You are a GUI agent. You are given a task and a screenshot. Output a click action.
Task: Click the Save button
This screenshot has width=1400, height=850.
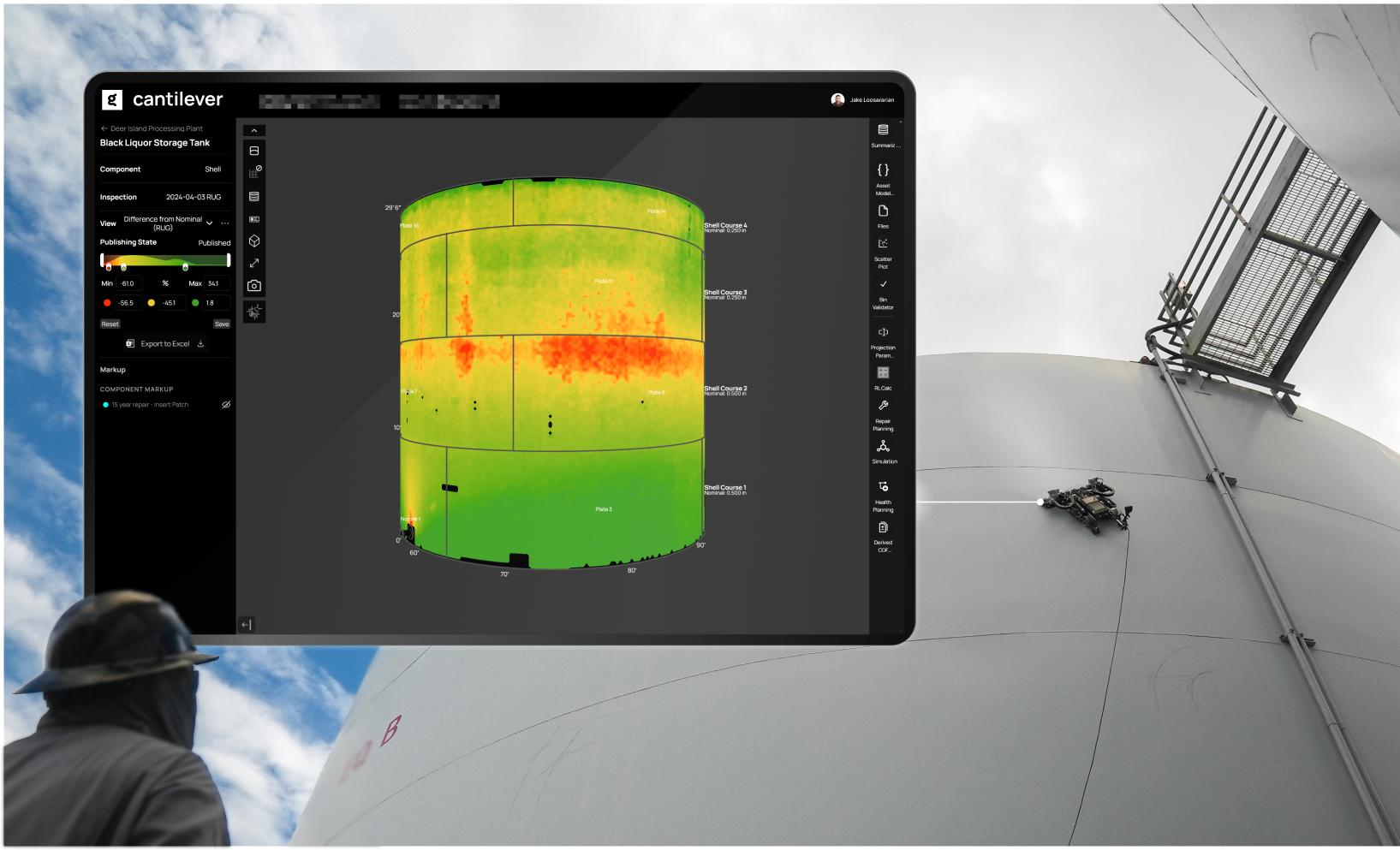click(222, 324)
